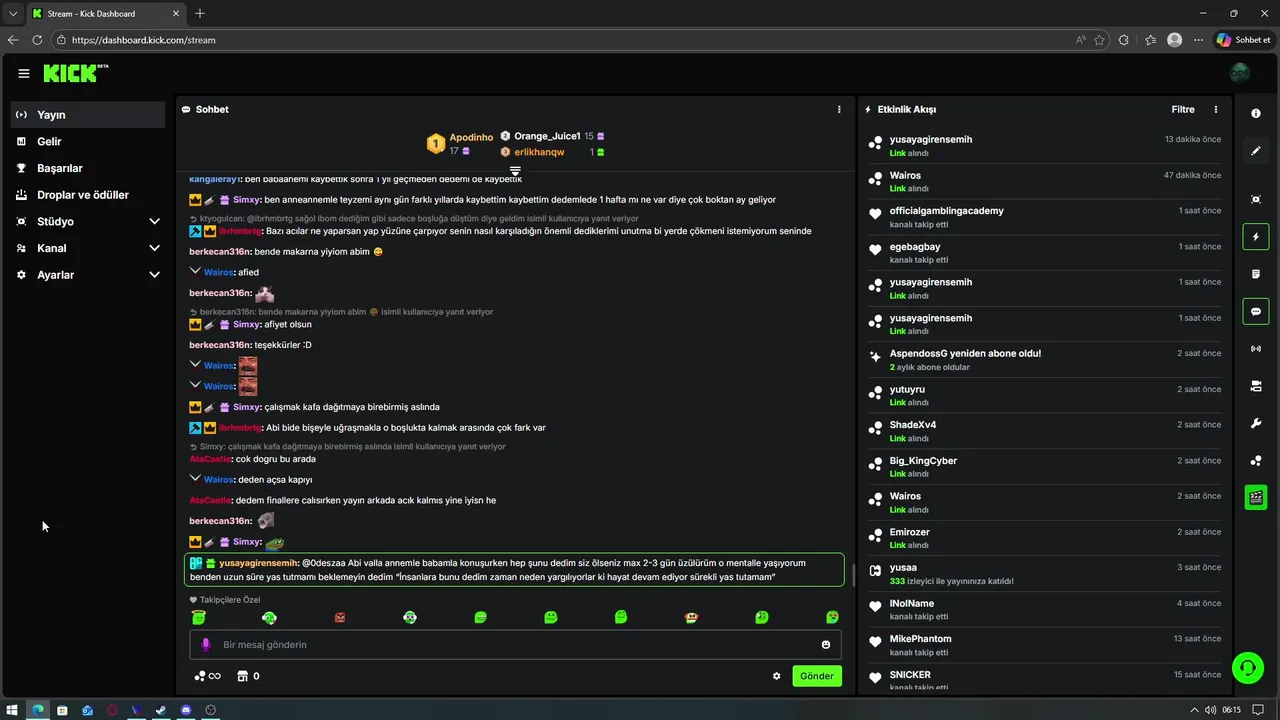
Task: Click Big_KingCyber Link alındı event
Action: coord(1045,467)
